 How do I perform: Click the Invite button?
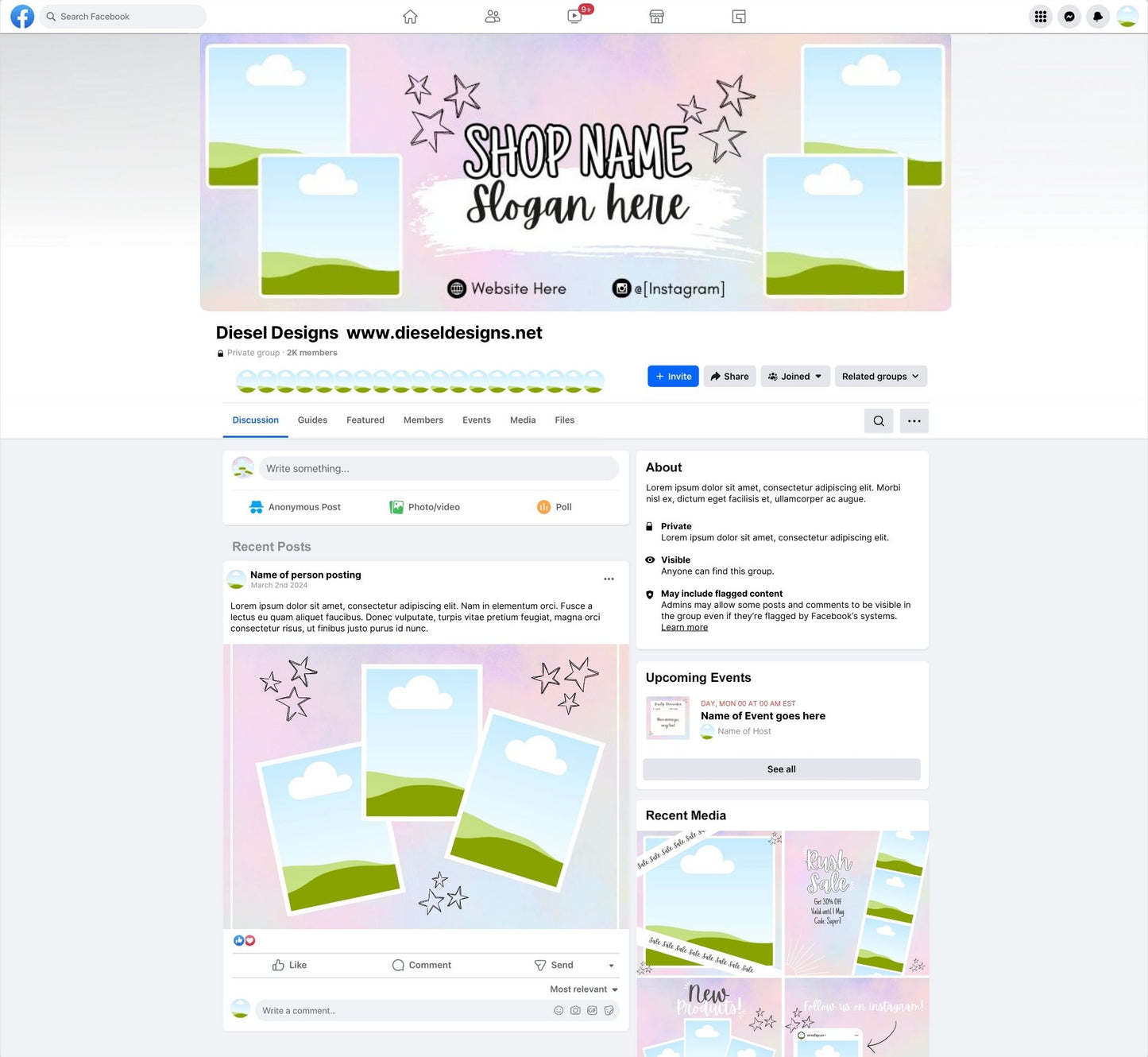[x=672, y=376]
